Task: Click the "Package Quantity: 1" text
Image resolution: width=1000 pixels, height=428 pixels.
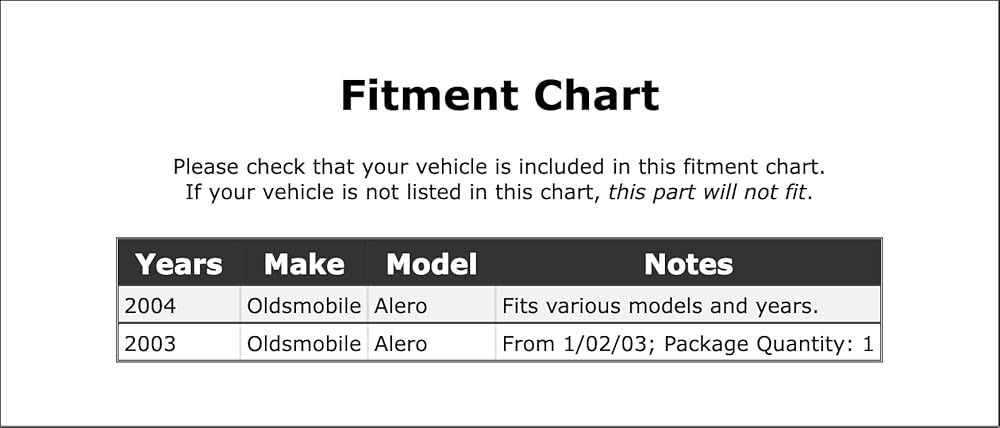Action: click(x=769, y=344)
